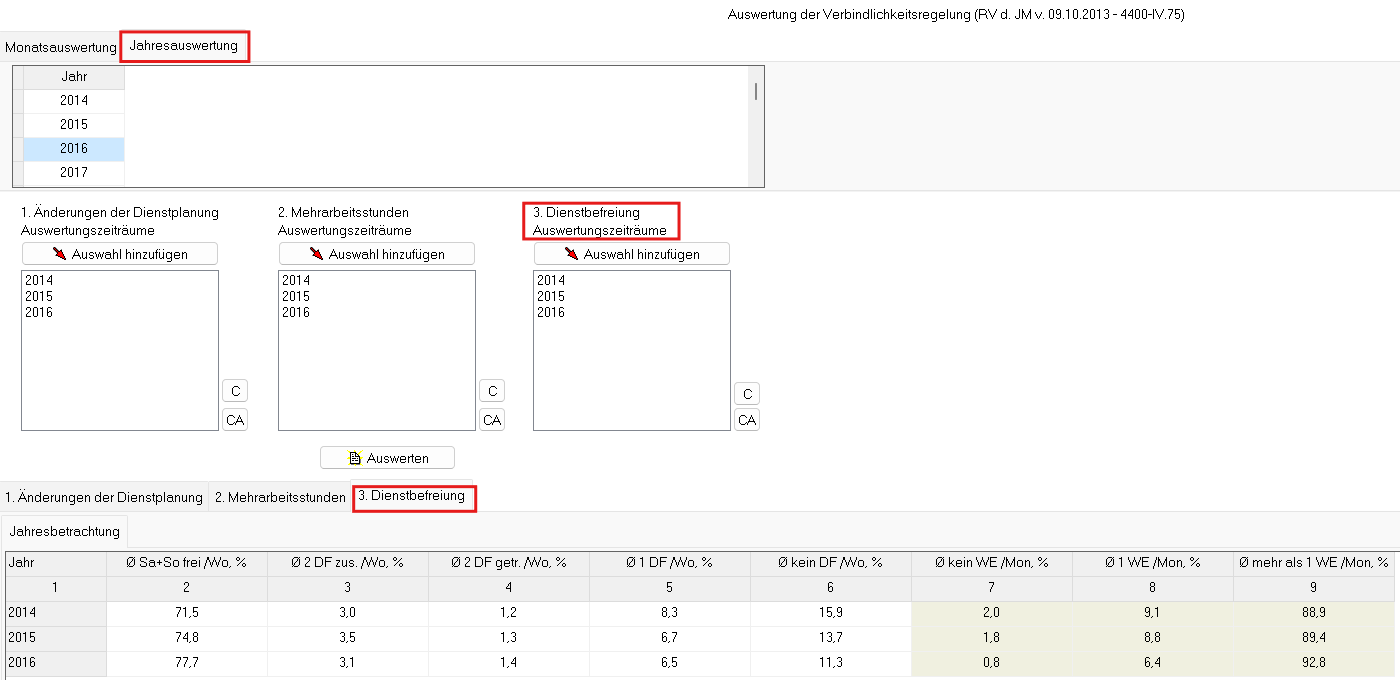Click the 0,8 cell in the results table
This screenshot has width=1400, height=680.
pyautogui.click(x=992, y=663)
